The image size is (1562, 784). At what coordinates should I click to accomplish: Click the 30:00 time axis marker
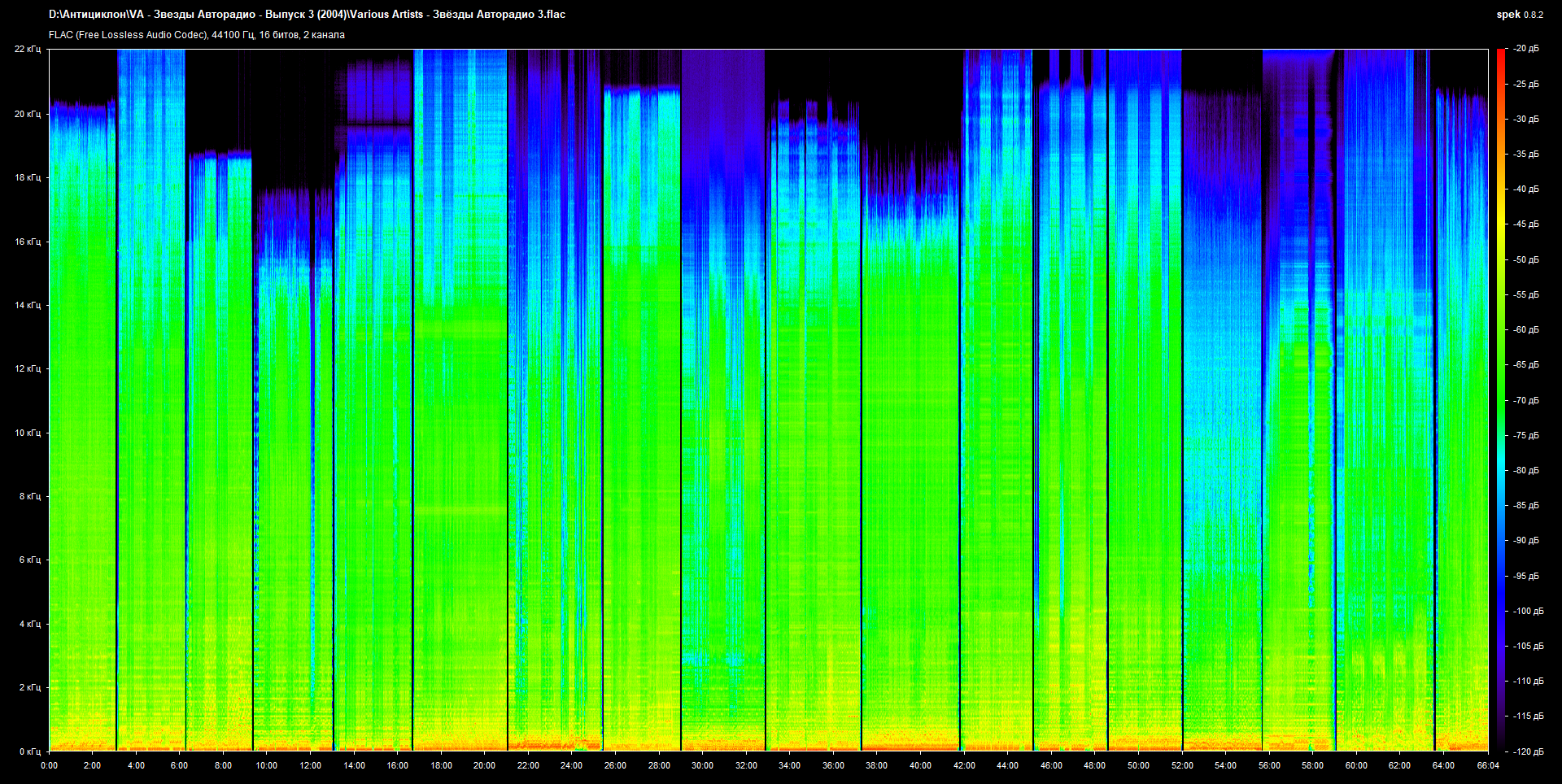702,765
